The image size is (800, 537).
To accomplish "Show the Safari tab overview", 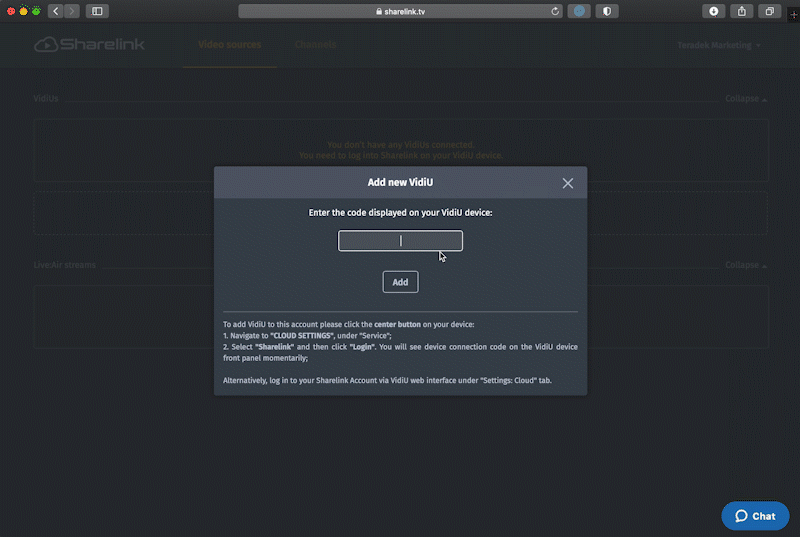I will 770,11.
